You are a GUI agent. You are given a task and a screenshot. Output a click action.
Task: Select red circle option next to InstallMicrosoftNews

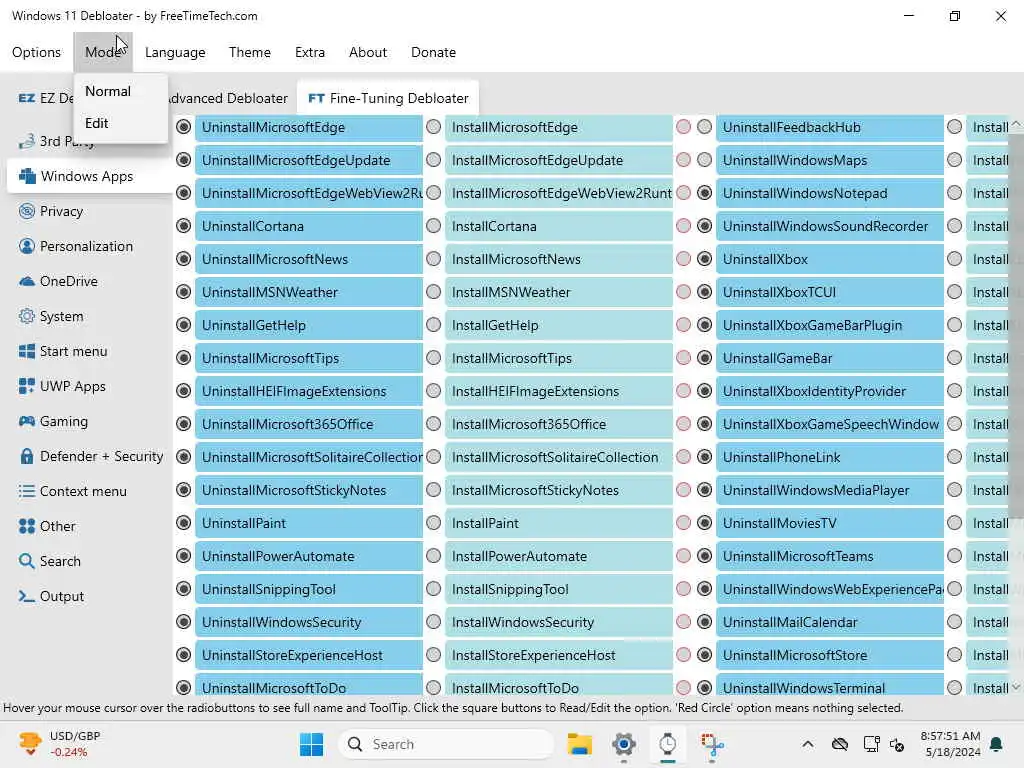(x=684, y=259)
